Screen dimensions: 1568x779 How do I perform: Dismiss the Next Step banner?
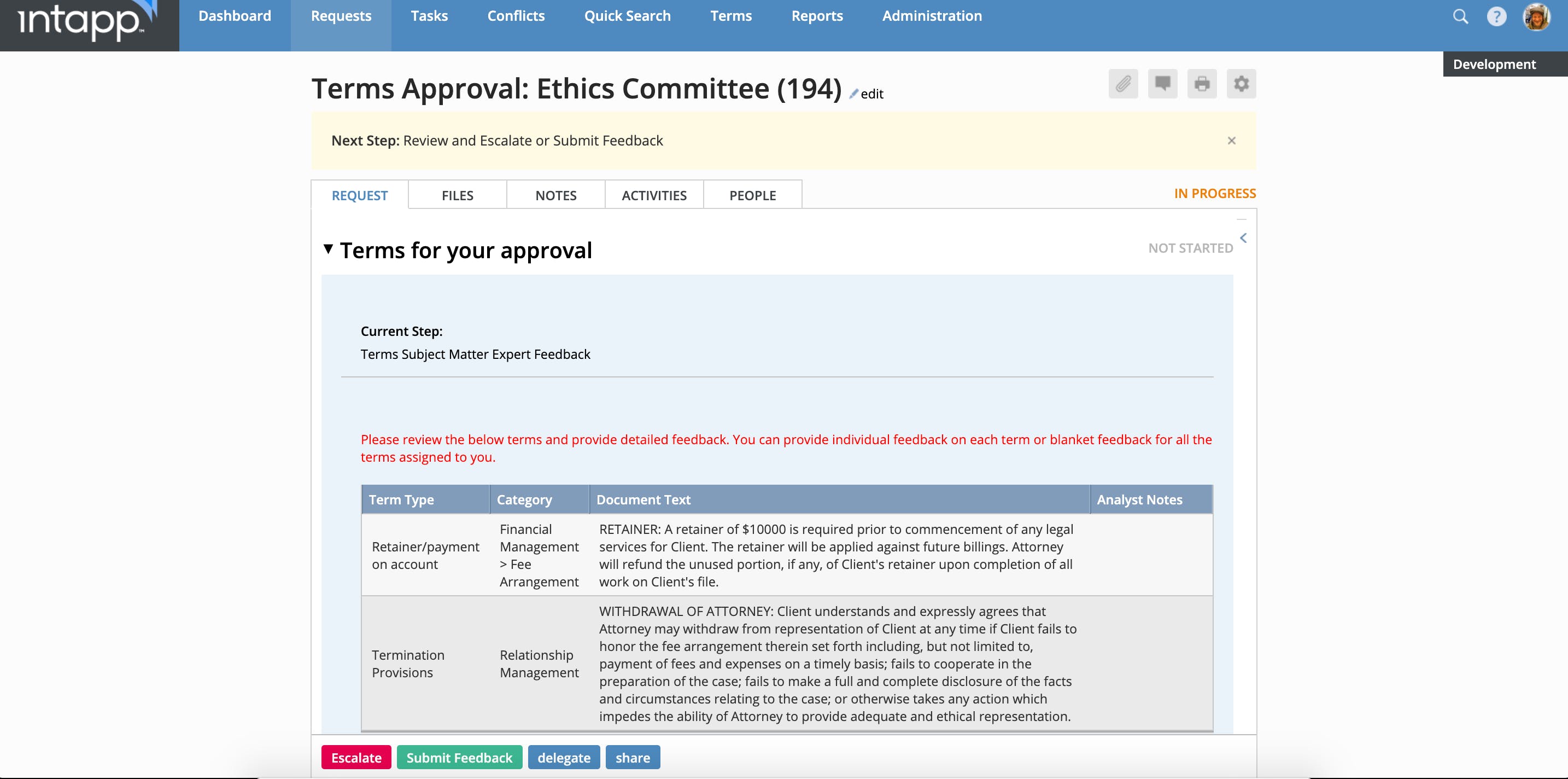pyautogui.click(x=1231, y=141)
